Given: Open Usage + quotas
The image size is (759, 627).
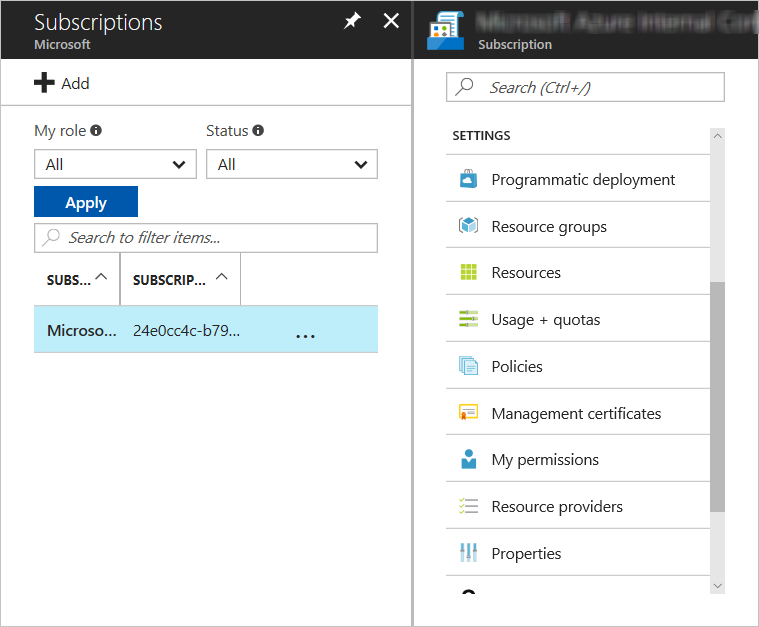Looking at the screenshot, I should 578,319.
